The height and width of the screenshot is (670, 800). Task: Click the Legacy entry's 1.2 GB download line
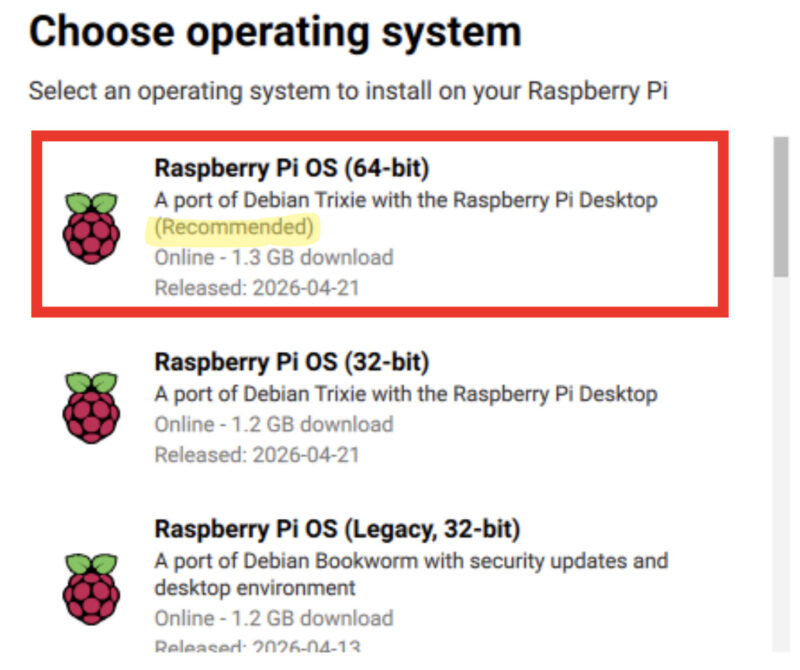[274, 618]
